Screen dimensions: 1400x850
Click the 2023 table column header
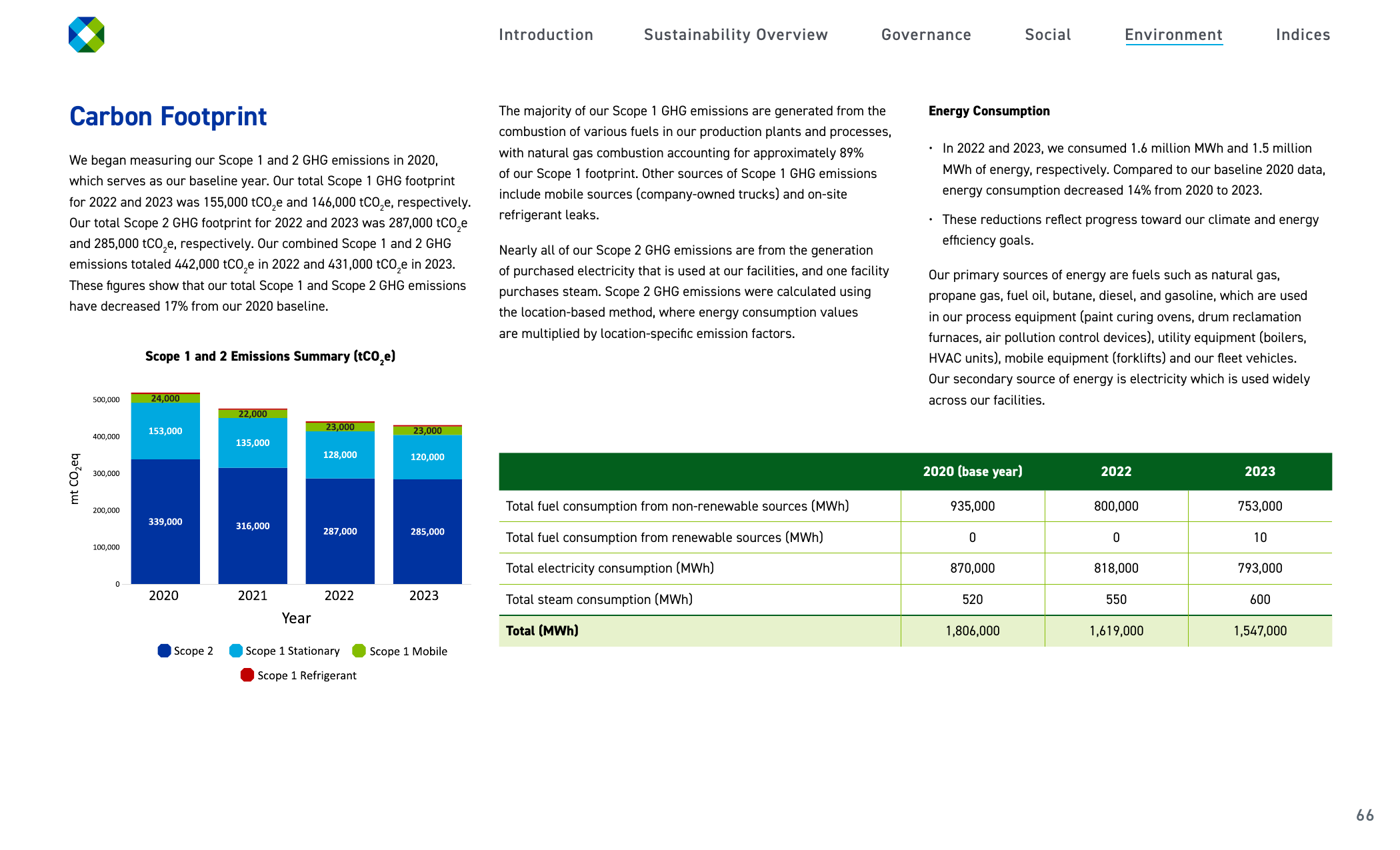(x=1260, y=471)
